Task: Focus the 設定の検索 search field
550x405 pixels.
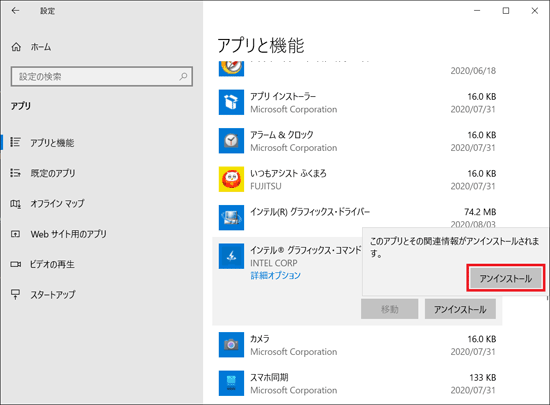Action: 102,76
